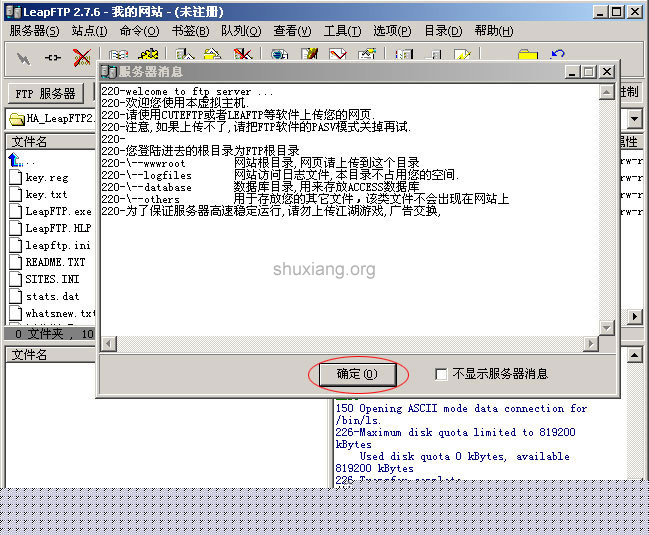649x535 pixels.
Task: Click the '220-\--wwwroot' message line
Action: [x=261, y=163]
